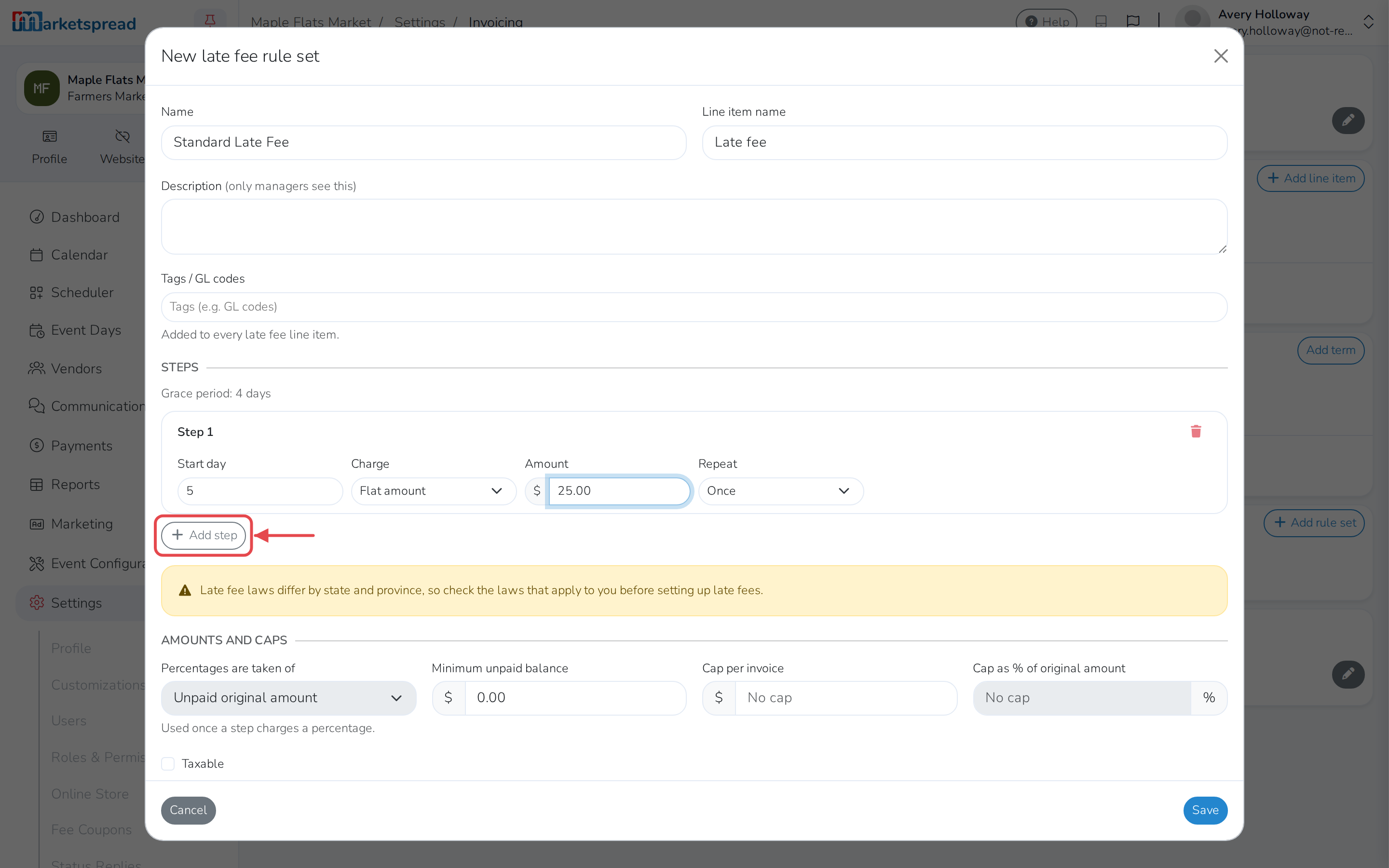Screen dimensions: 1389x868
Task: Click the pin icon in header
Action: tap(210, 21)
